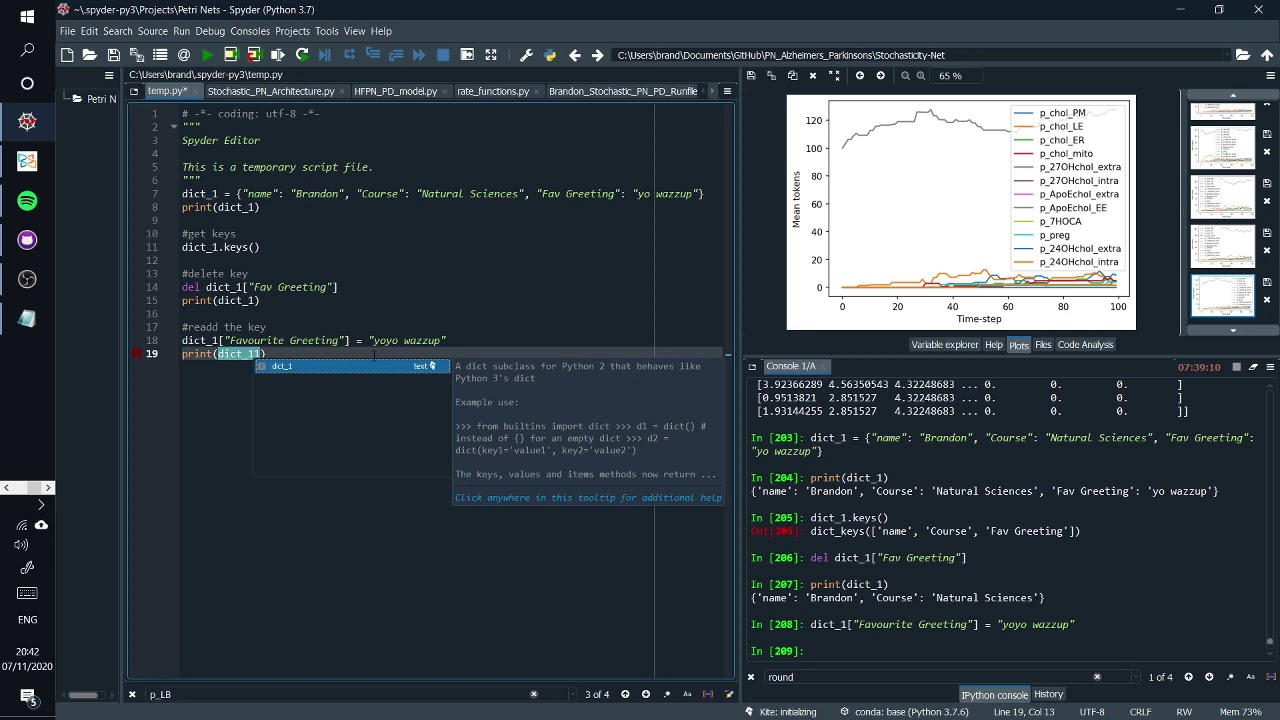
Task: Open the outline list toolbar icon
Action: pos(160,55)
